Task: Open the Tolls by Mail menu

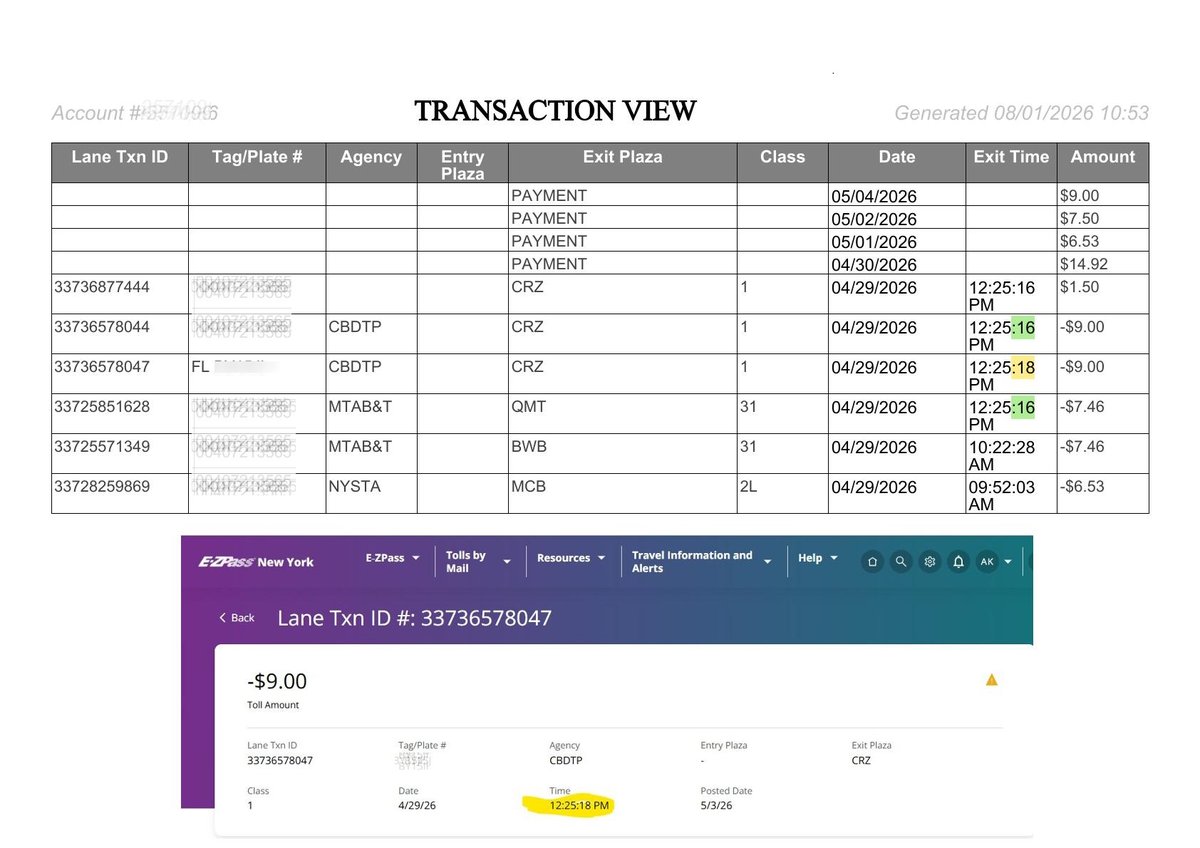Action: click(478, 561)
